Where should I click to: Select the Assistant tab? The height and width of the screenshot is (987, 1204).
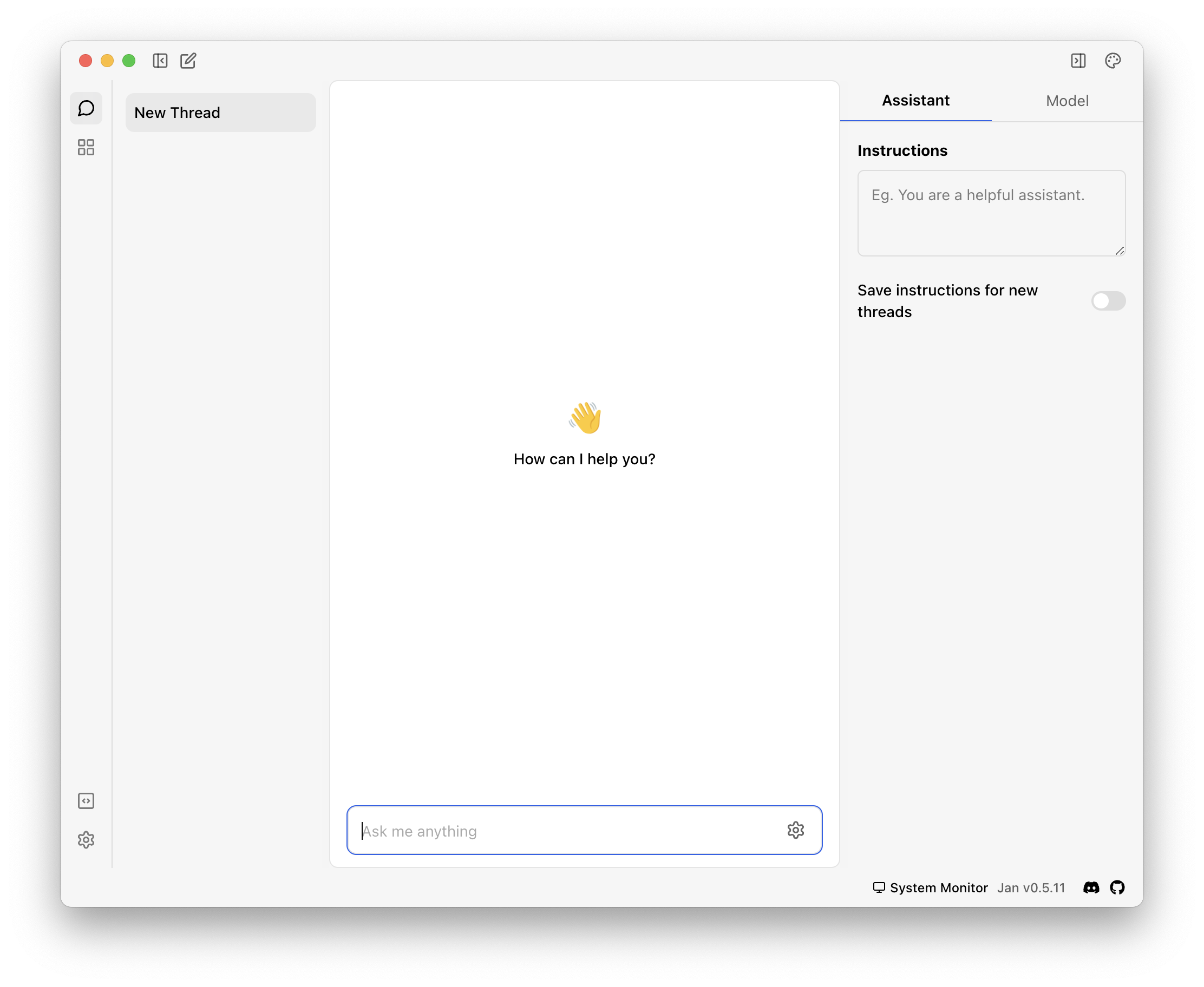click(x=915, y=101)
